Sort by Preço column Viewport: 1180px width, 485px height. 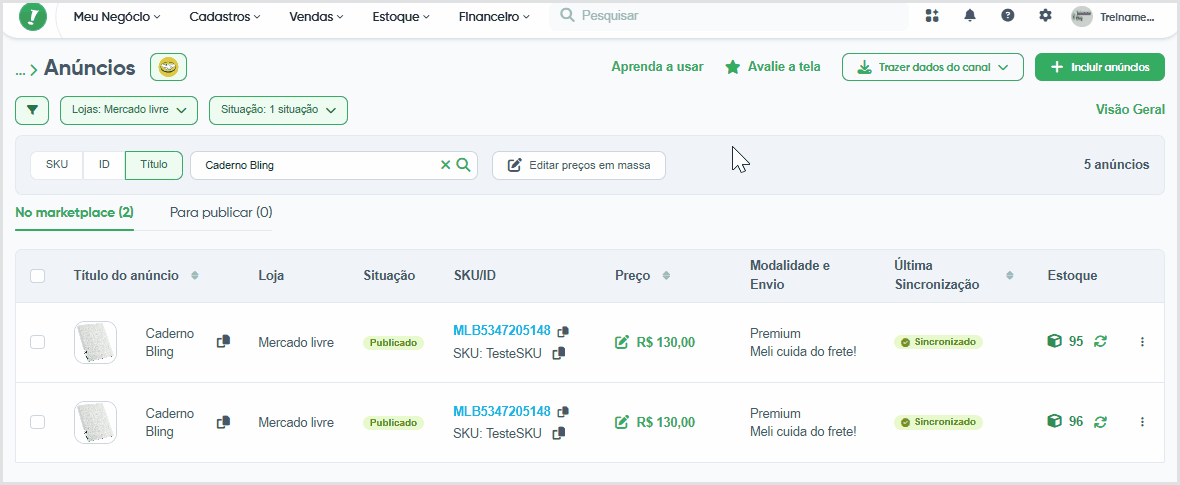[x=665, y=276]
